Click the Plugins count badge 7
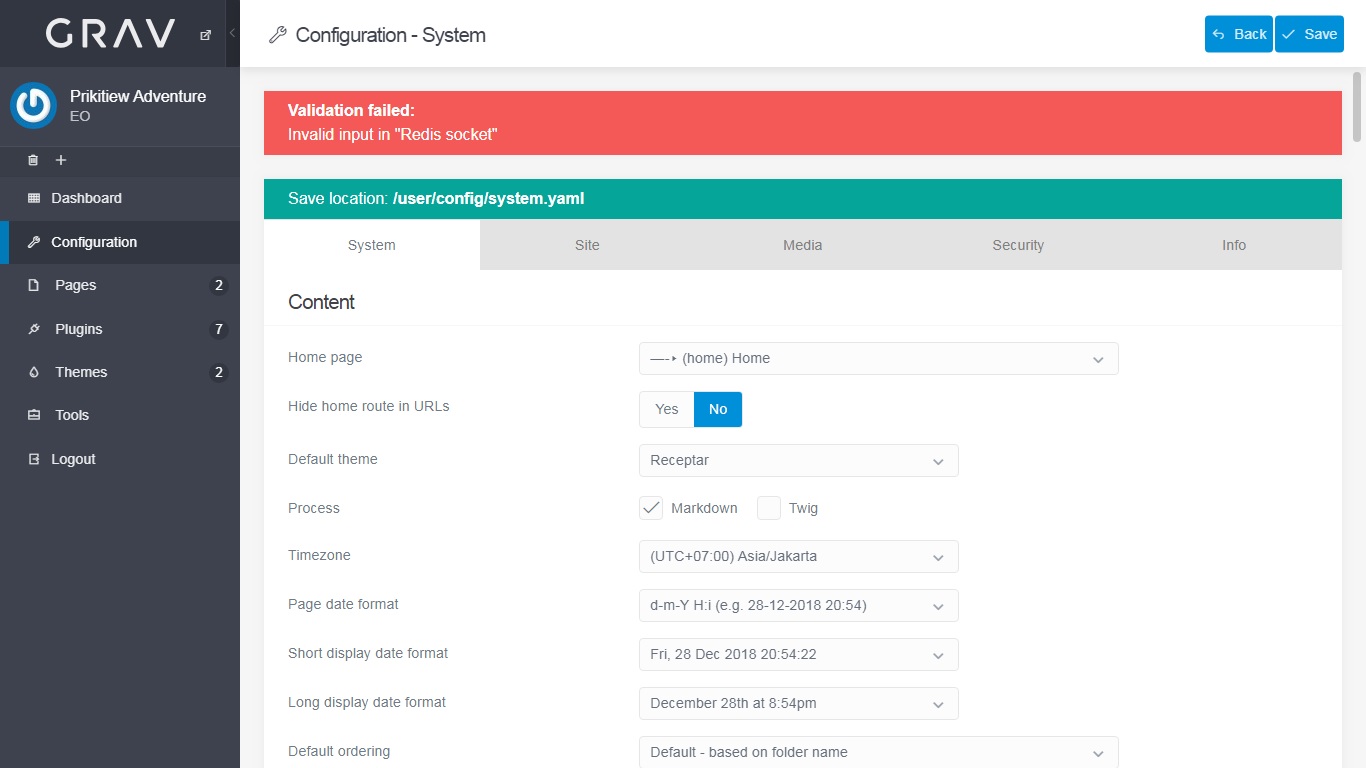1366x768 pixels. click(219, 329)
